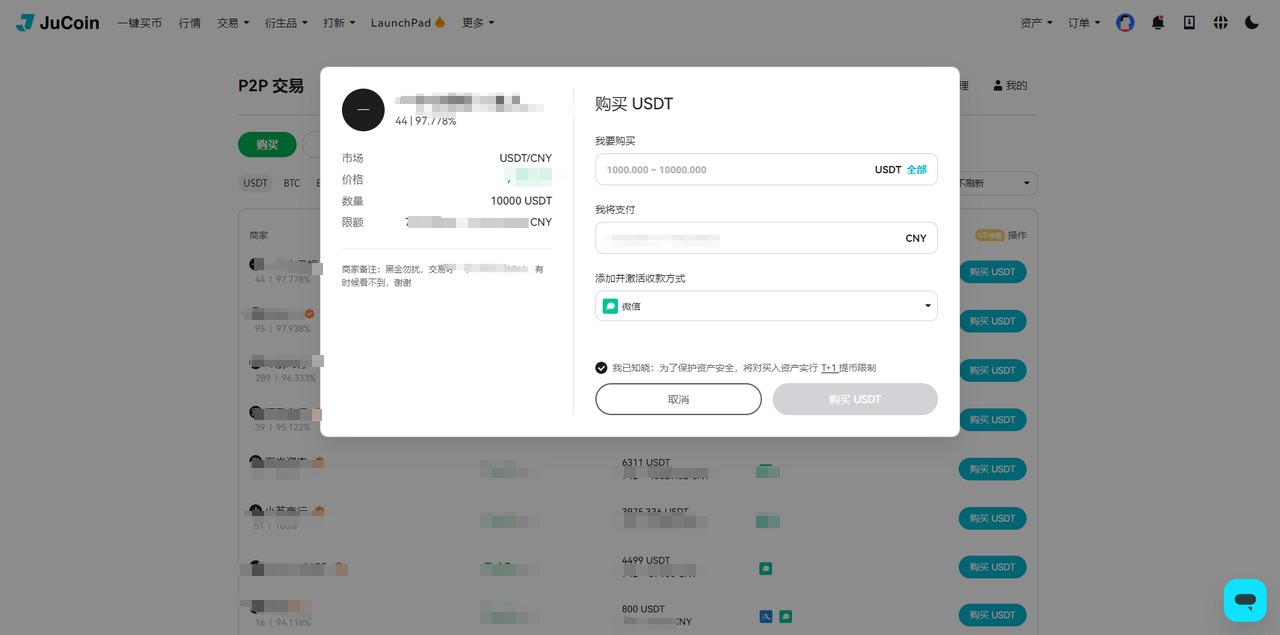Image resolution: width=1280 pixels, height=635 pixels.
Task: Click the JuCoin logo
Action: [57, 22]
